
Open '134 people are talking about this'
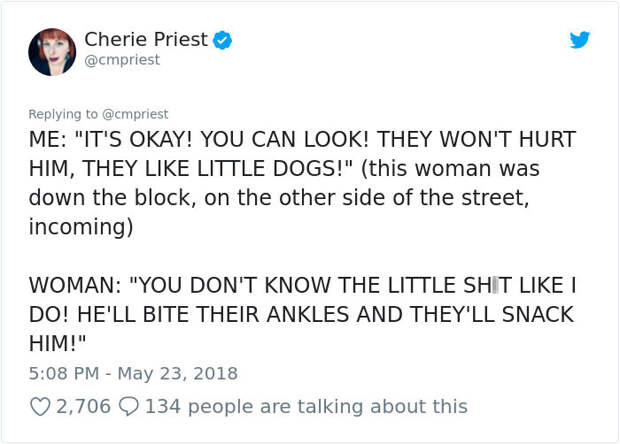pos(306,406)
